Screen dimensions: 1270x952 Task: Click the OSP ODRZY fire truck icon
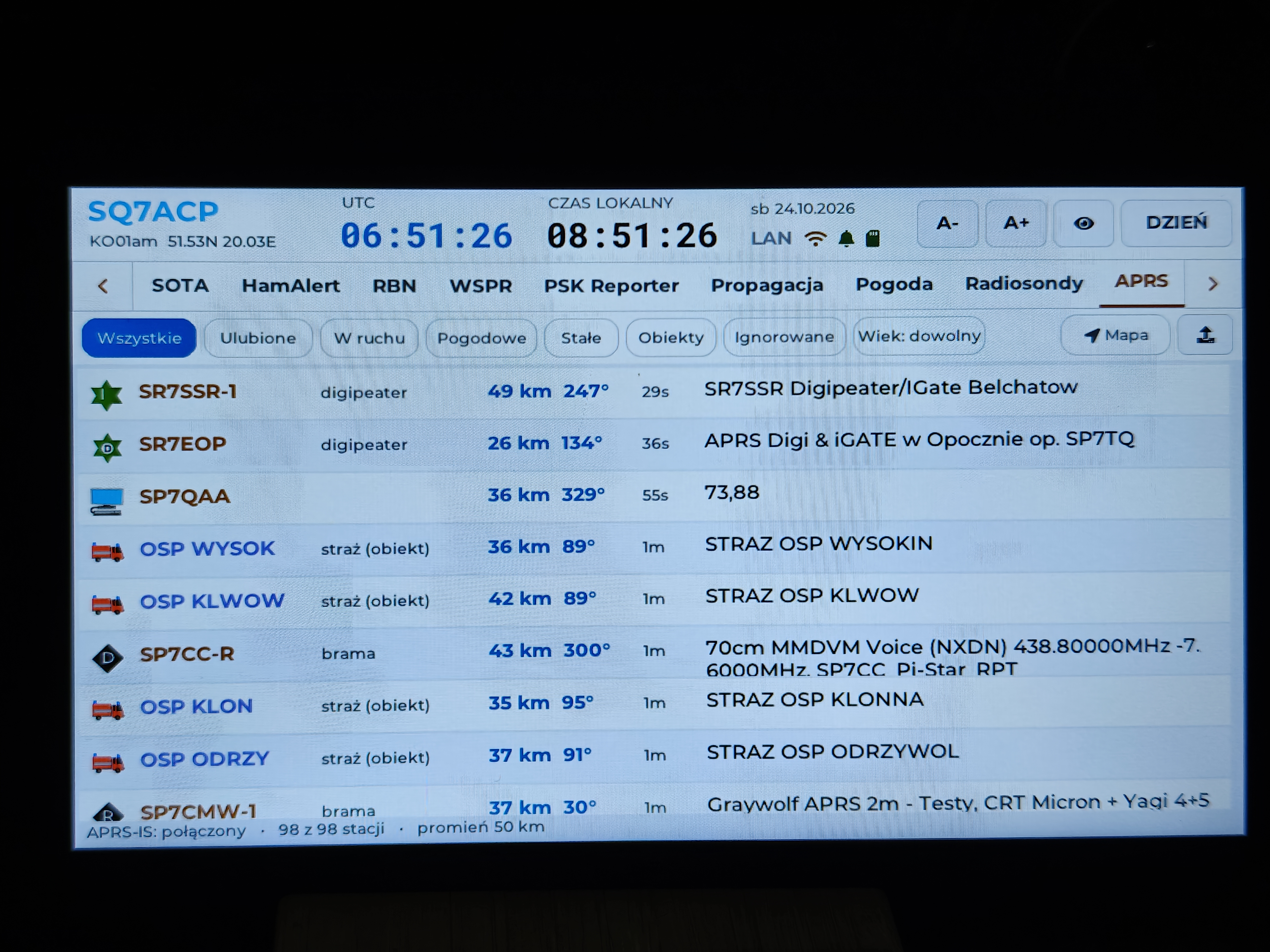[108, 762]
